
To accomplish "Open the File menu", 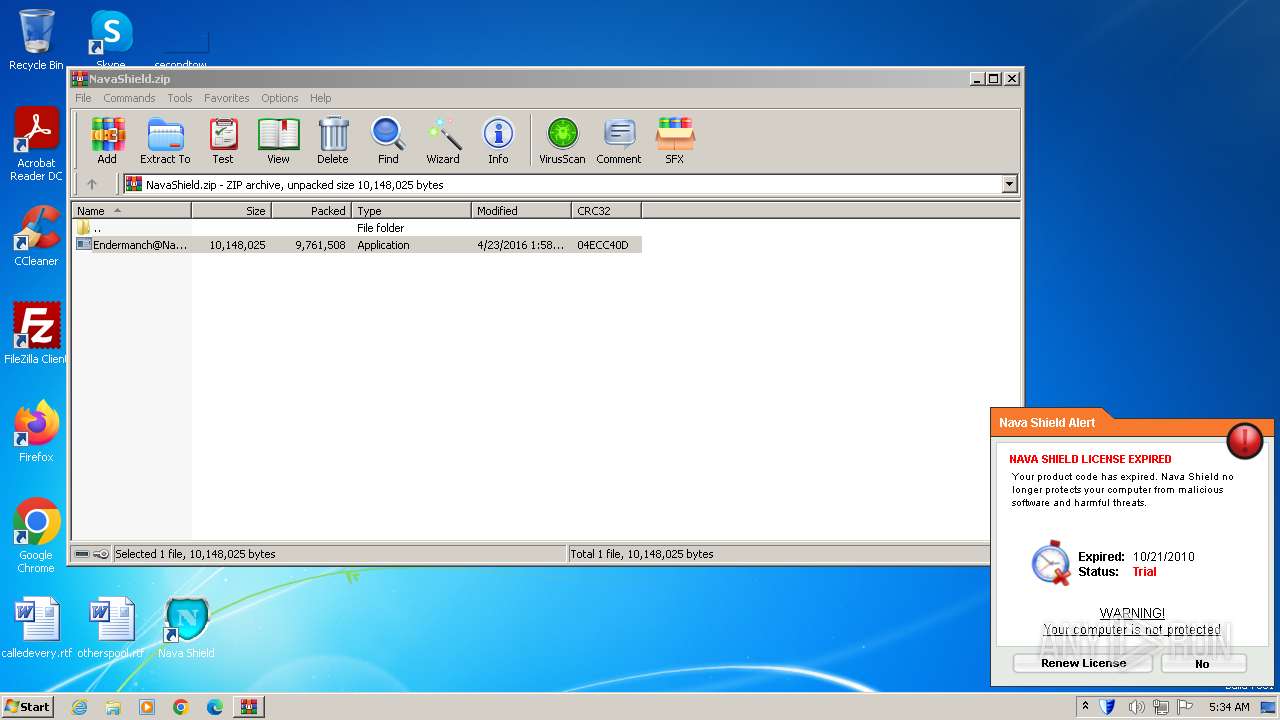I will 83,98.
